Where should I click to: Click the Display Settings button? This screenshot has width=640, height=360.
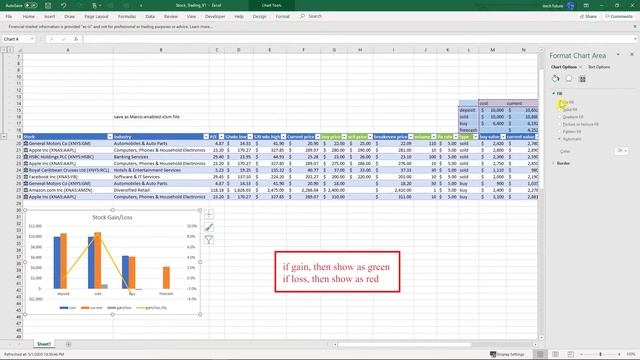[x=507, y=354]
